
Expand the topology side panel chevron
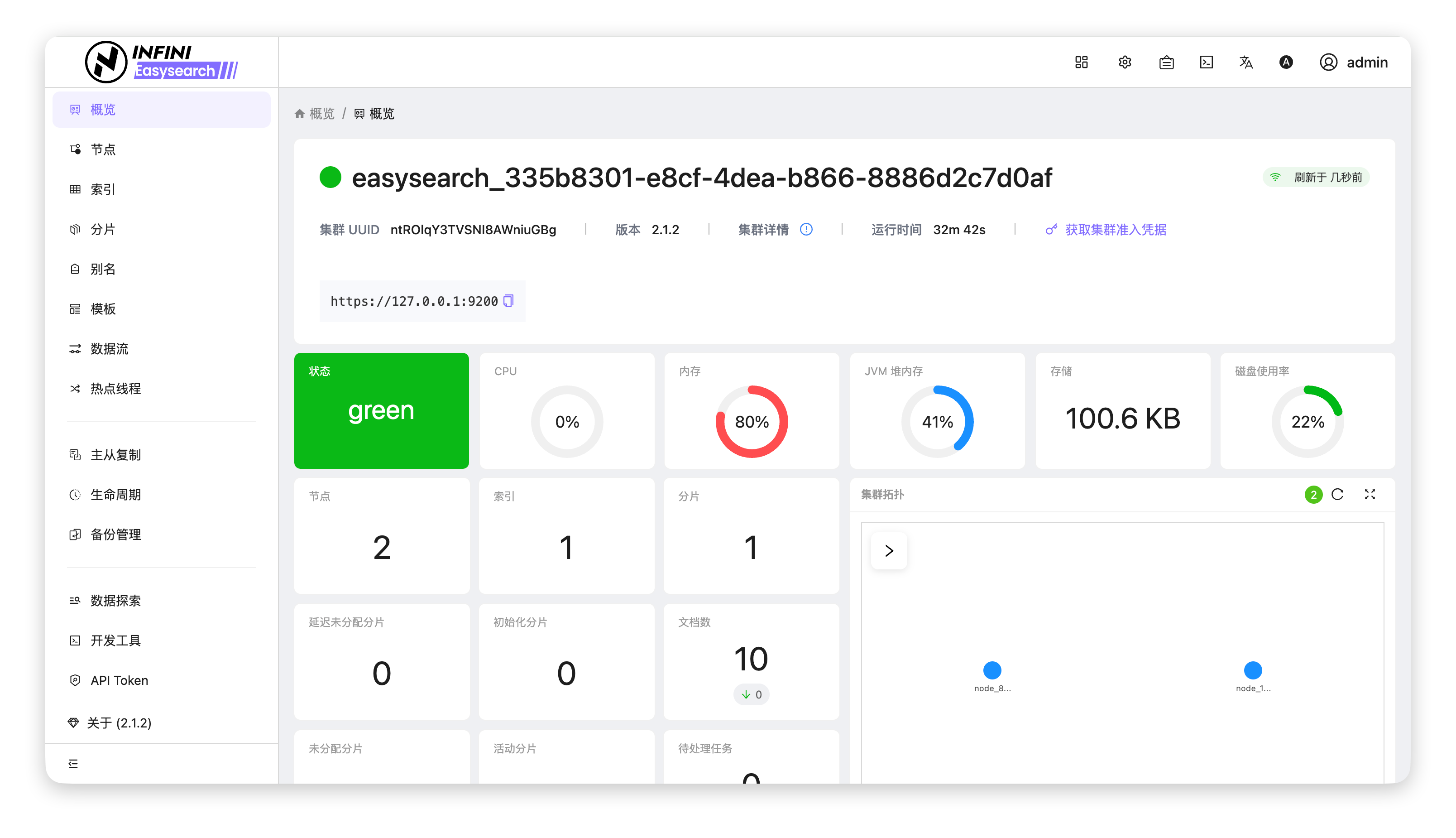click(x=889, y=551)
